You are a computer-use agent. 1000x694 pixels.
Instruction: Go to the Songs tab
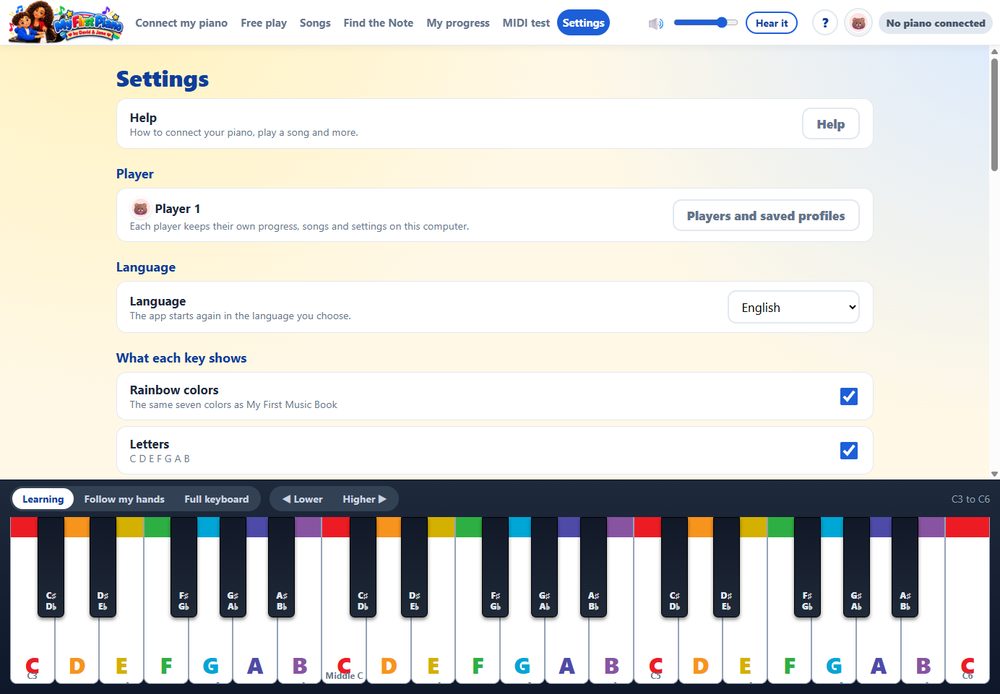pos(315,23)
